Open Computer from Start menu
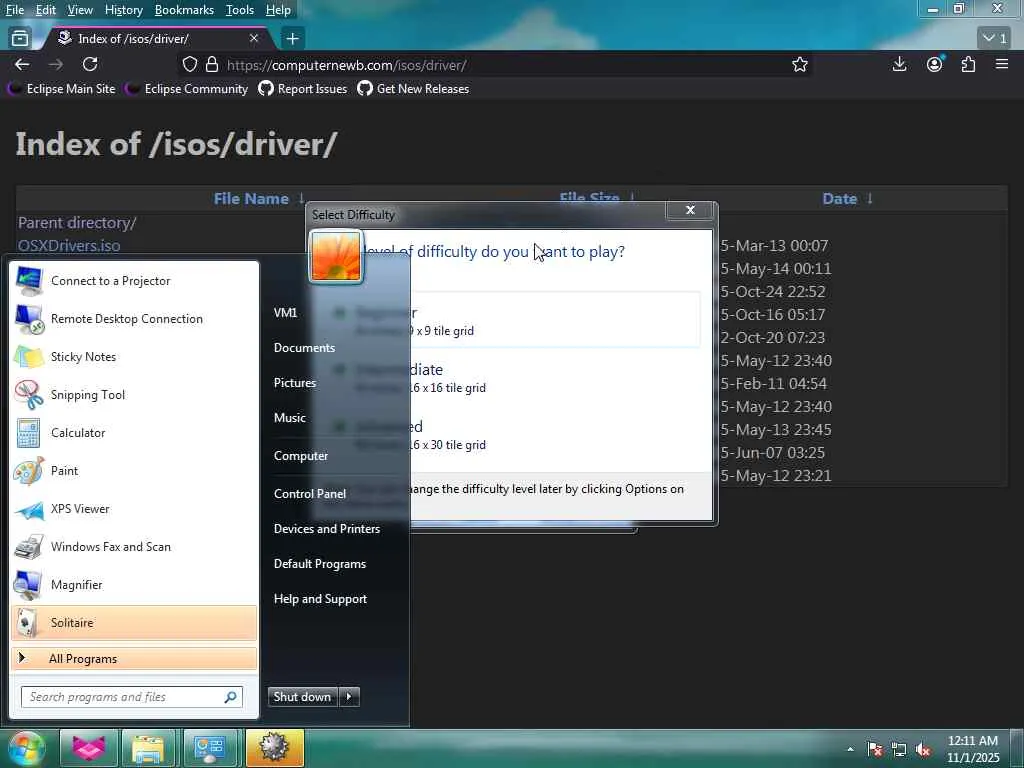This screenshot has height=768, width=1024. (300, 456)
